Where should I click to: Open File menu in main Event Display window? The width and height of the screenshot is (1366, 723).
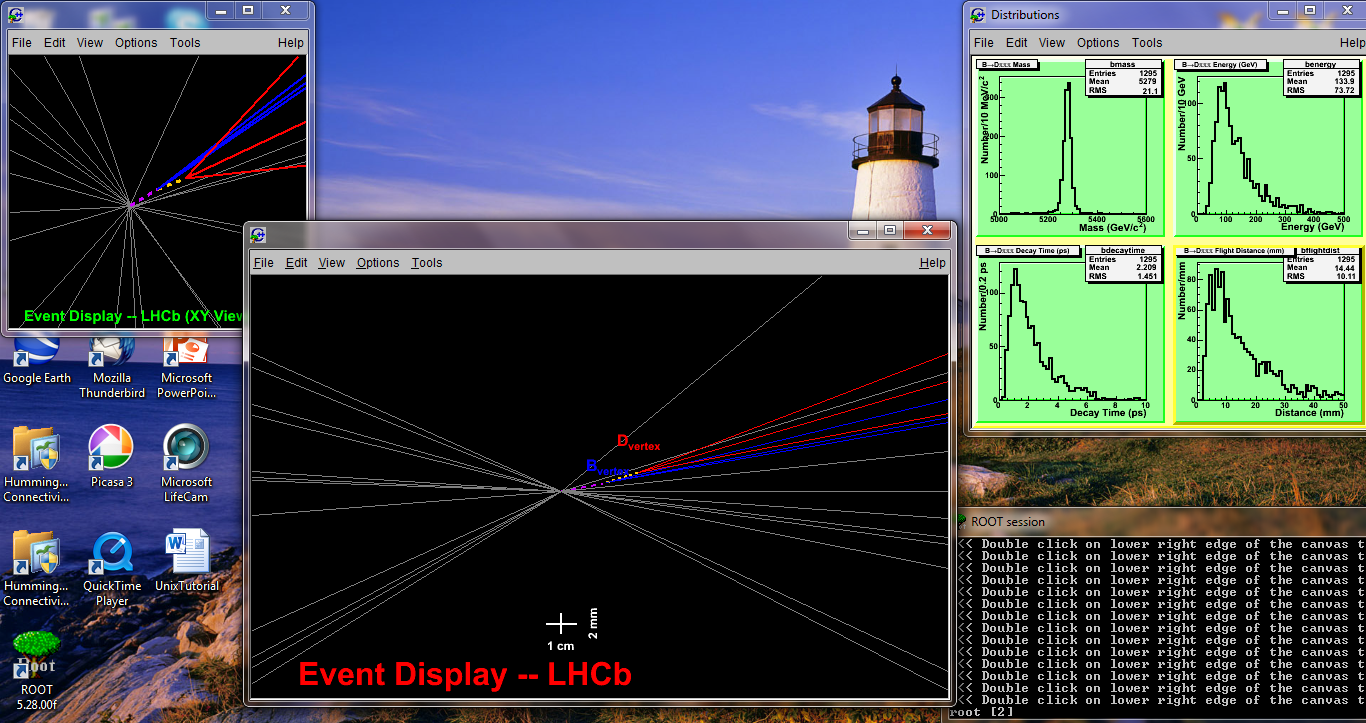[263, 263]
